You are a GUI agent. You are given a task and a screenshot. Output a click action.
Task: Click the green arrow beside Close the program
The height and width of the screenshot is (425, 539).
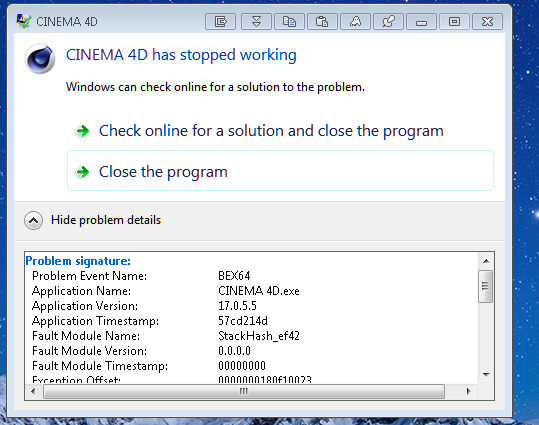click(82, 172)
